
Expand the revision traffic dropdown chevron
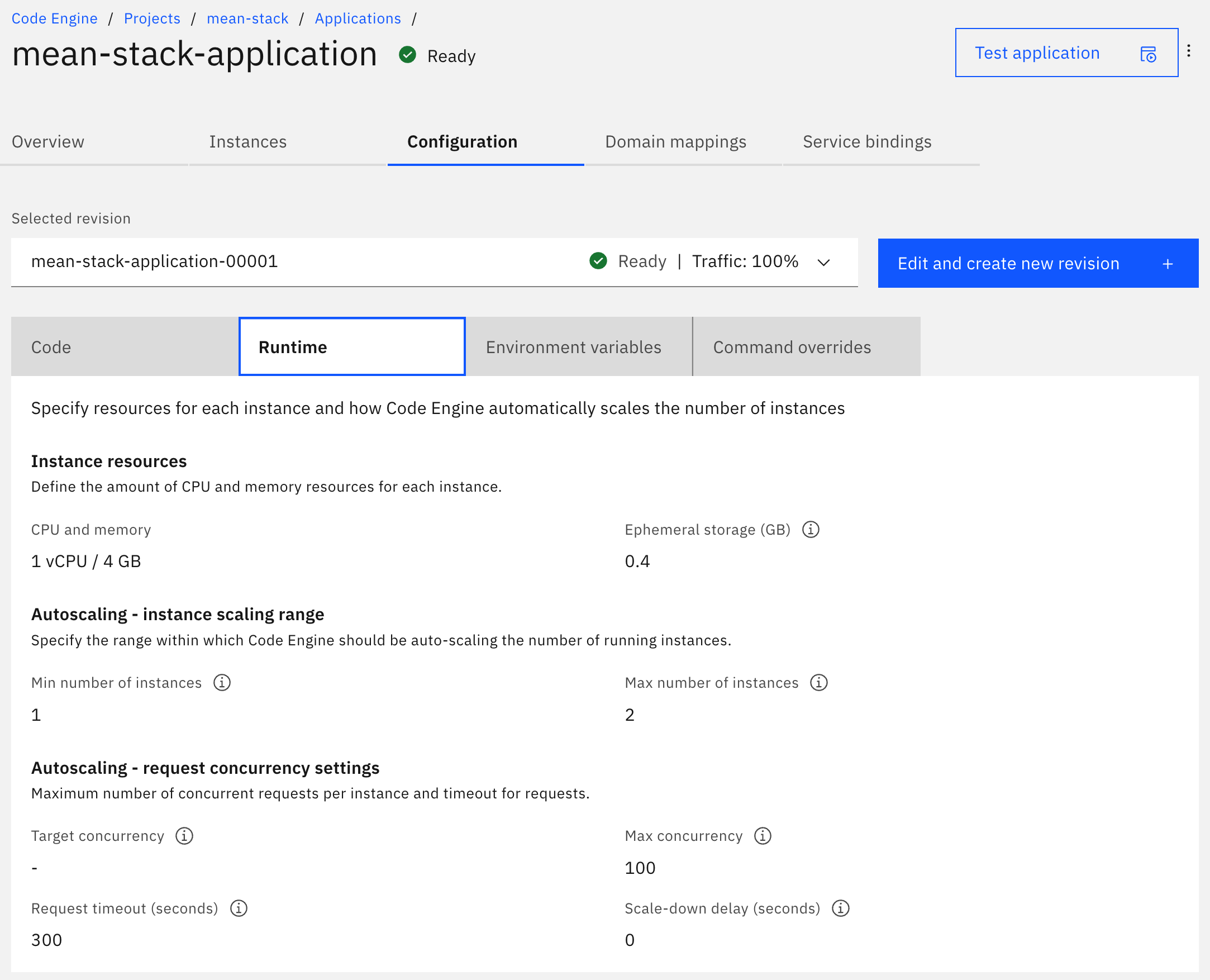(823, 262)
